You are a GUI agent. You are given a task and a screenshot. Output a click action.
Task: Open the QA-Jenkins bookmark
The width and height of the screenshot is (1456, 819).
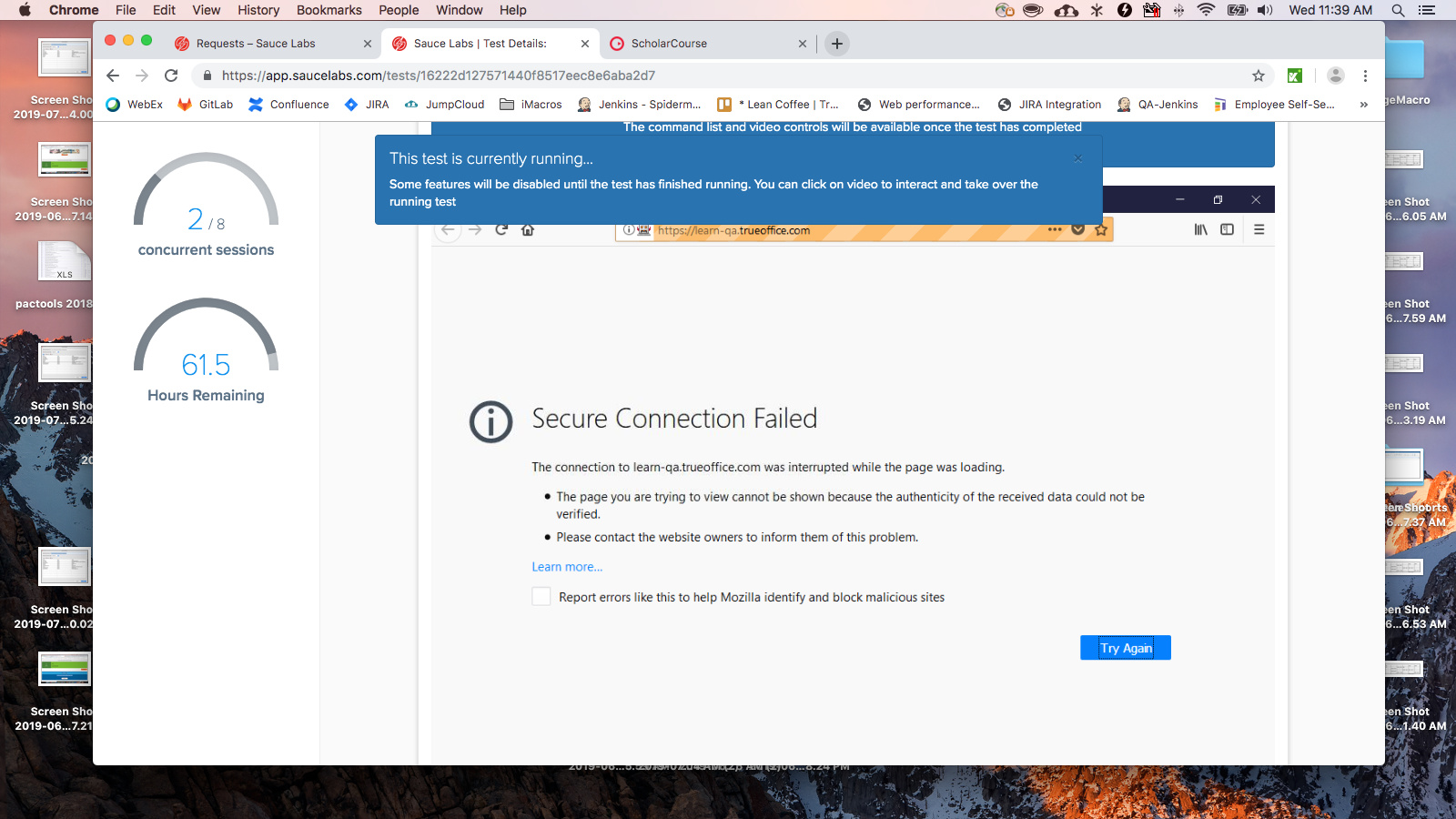click(1158, 105)
